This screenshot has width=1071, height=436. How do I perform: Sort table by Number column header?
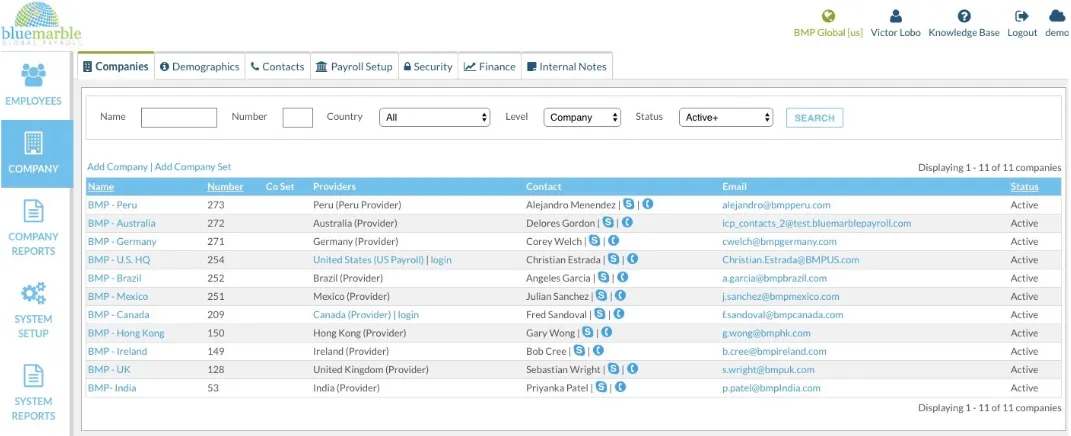click(225, 187)
